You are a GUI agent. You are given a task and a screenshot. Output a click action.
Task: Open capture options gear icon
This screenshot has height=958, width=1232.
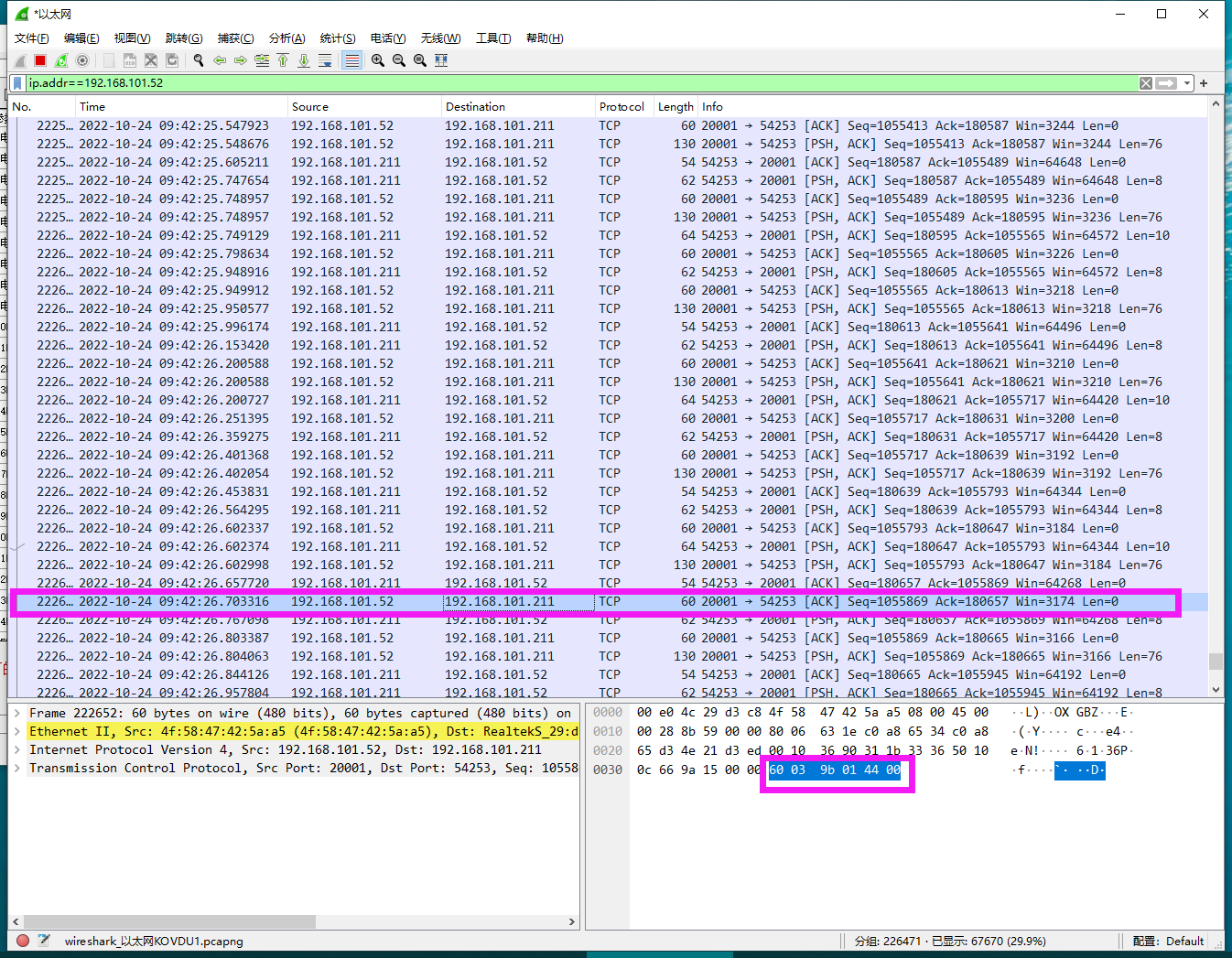coord(82,60)
